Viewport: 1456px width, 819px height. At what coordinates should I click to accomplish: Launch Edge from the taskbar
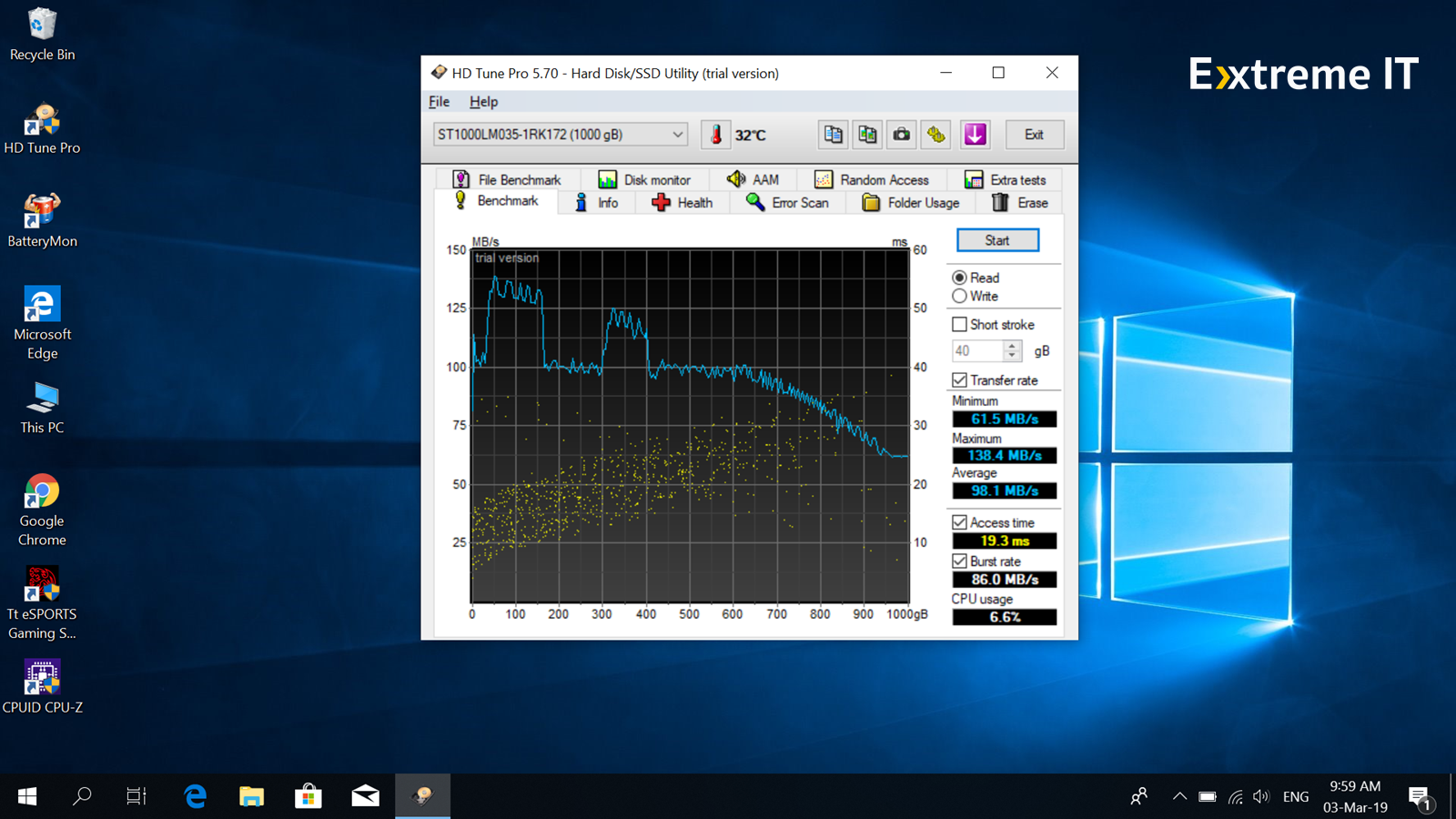point(195,796)
